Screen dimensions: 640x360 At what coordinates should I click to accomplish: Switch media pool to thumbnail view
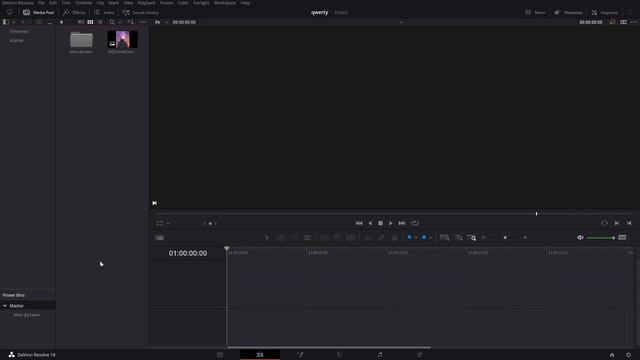coord(90,22)
